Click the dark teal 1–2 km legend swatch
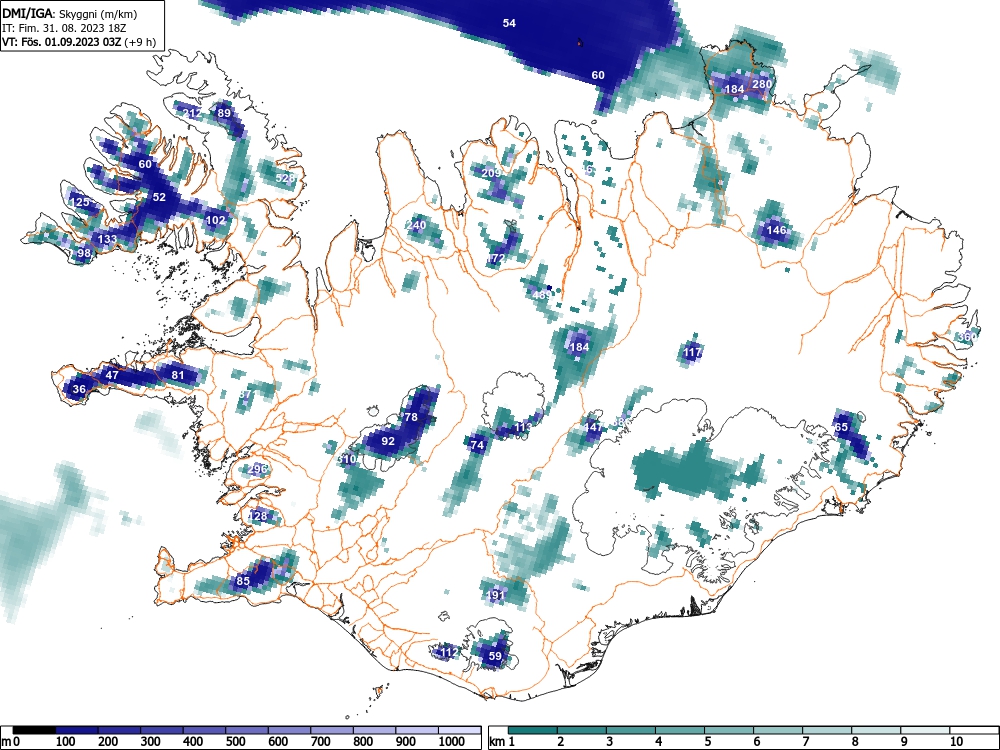This screenshot has height=750, width=1000. click(533, 730)
